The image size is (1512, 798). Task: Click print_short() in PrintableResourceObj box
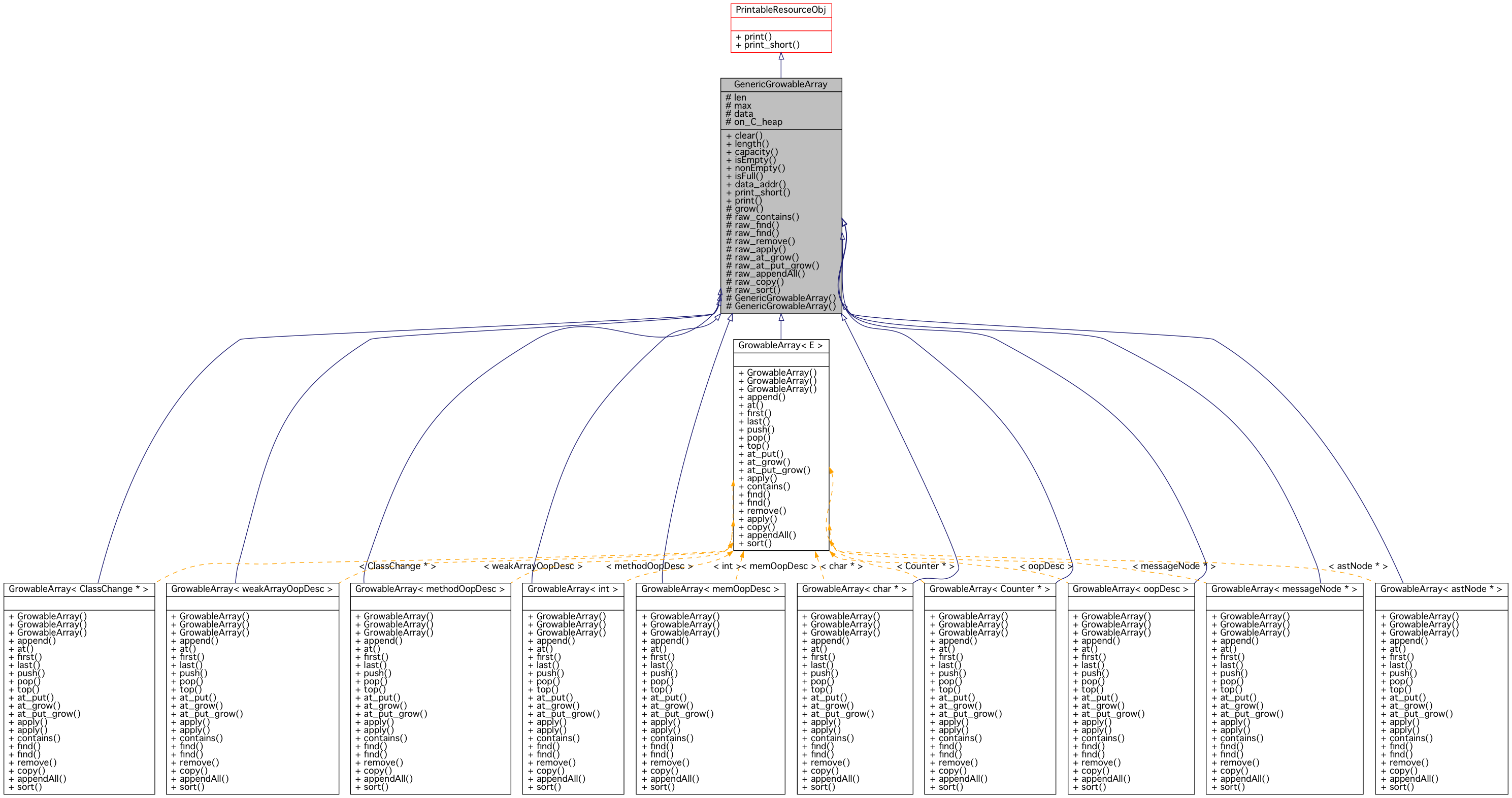pos(771,45)
